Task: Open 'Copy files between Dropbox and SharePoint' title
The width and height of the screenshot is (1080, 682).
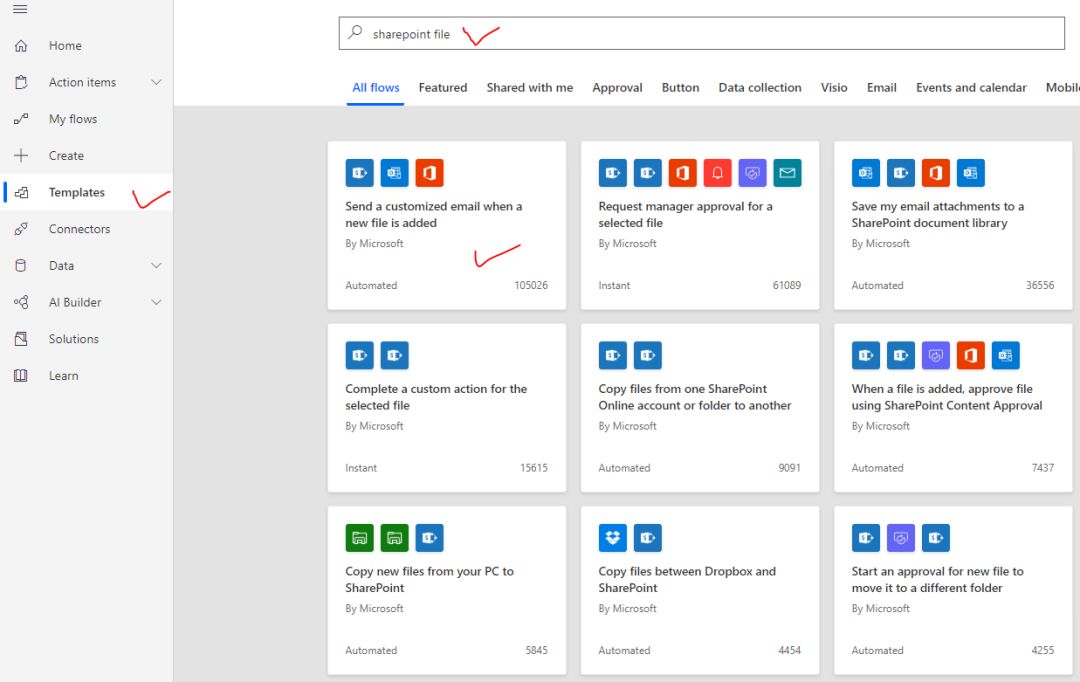Action: coord(687,579)
